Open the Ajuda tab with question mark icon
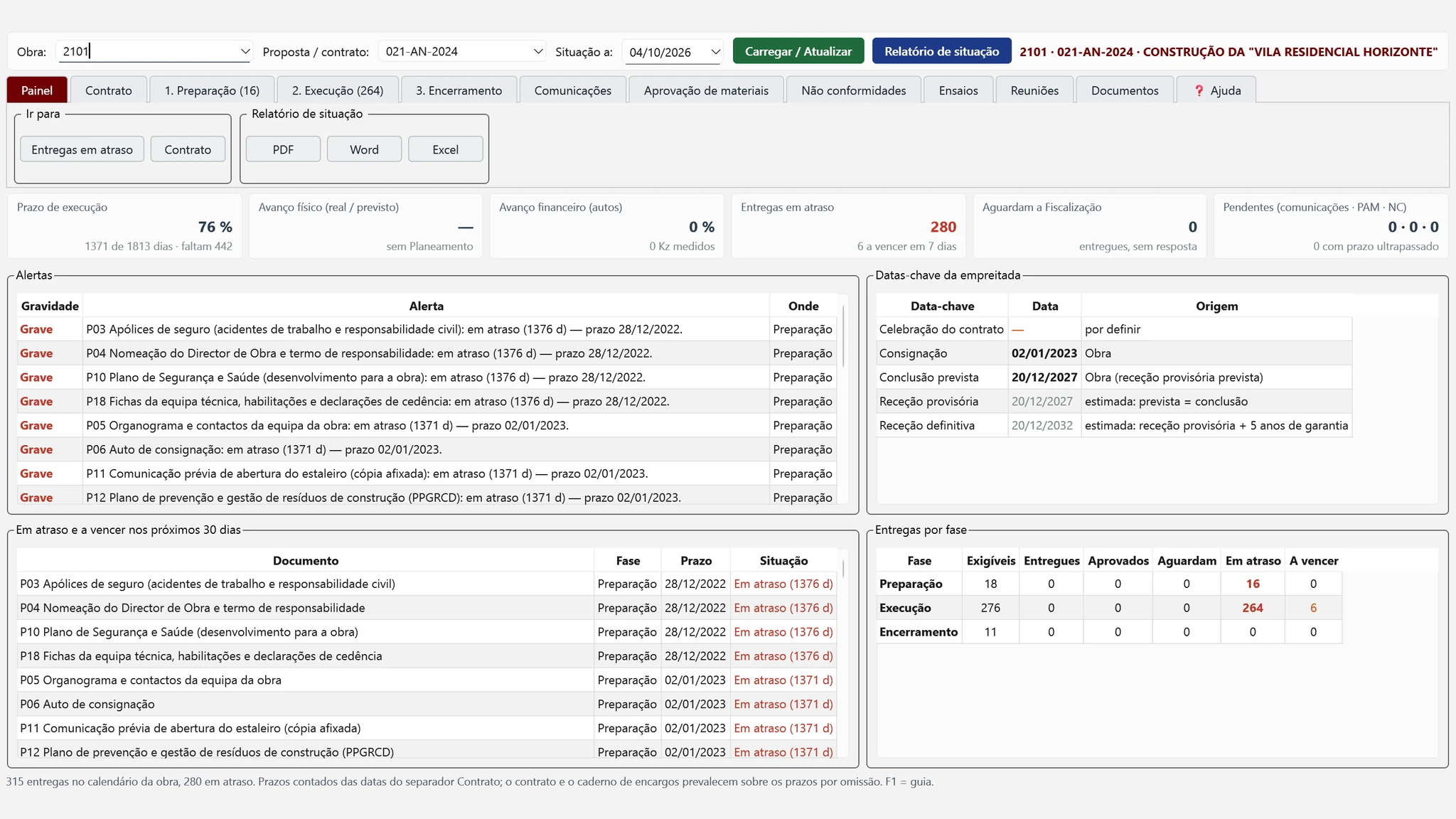1456x819 pixels. [x=1216, y=90]
